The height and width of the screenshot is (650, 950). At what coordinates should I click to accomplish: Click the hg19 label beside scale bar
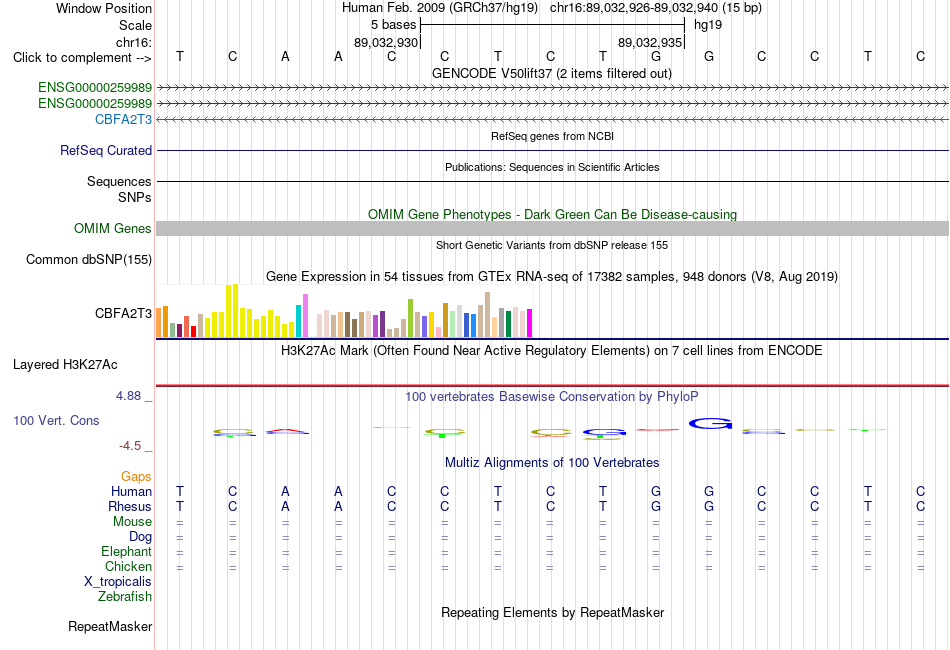708,25
